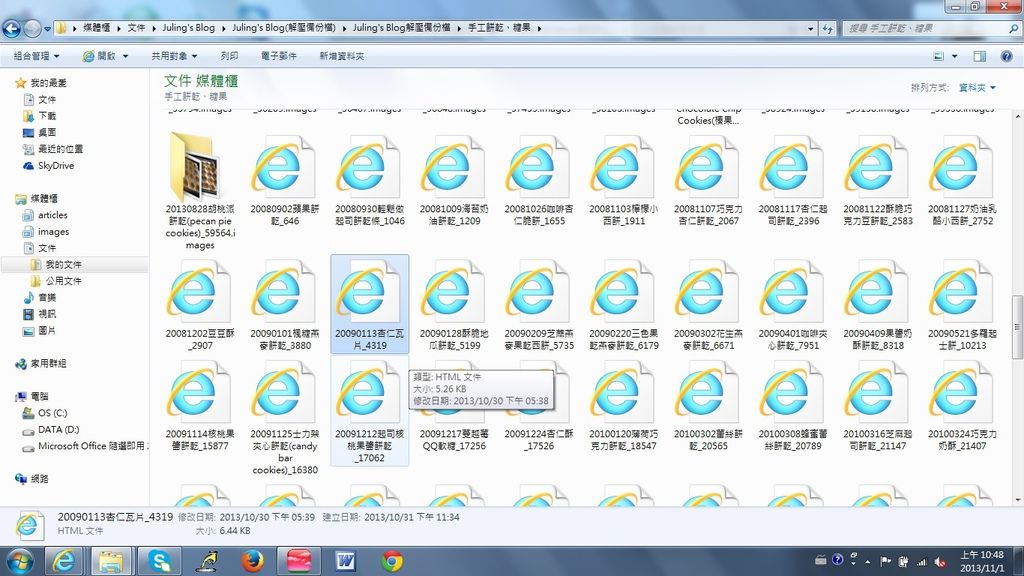Click the Explorer forward arrow button
This screenshot has width=1024, height=576.
(32, 28)
